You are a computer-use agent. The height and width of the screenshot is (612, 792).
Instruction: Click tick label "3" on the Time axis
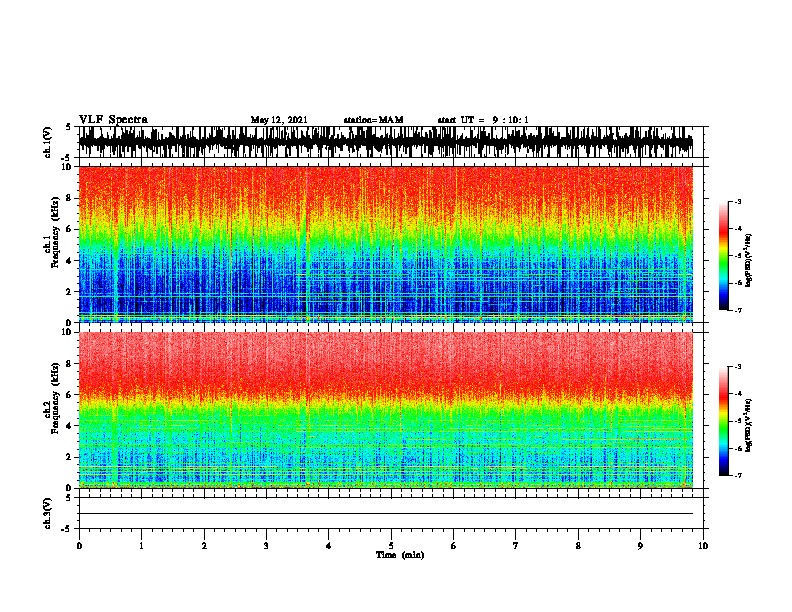coord(266,546)
